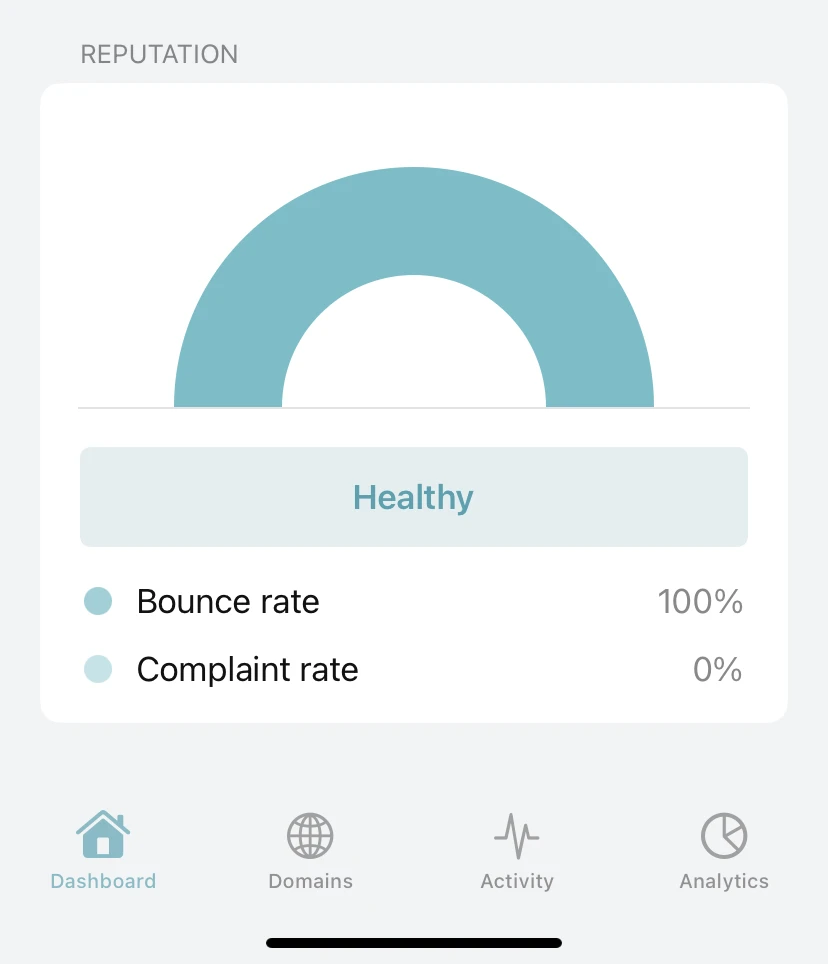This screenshot has width=828, height=964.
Task: Tap the gauge baseline divider line
Action: click(x=414, y=408)
